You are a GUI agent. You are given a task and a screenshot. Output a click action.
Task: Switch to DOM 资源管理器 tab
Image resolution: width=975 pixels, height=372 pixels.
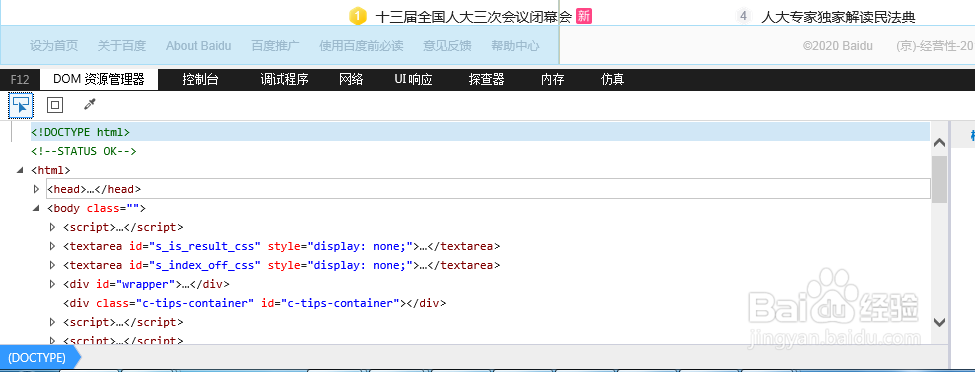click(x=99, y=80)
